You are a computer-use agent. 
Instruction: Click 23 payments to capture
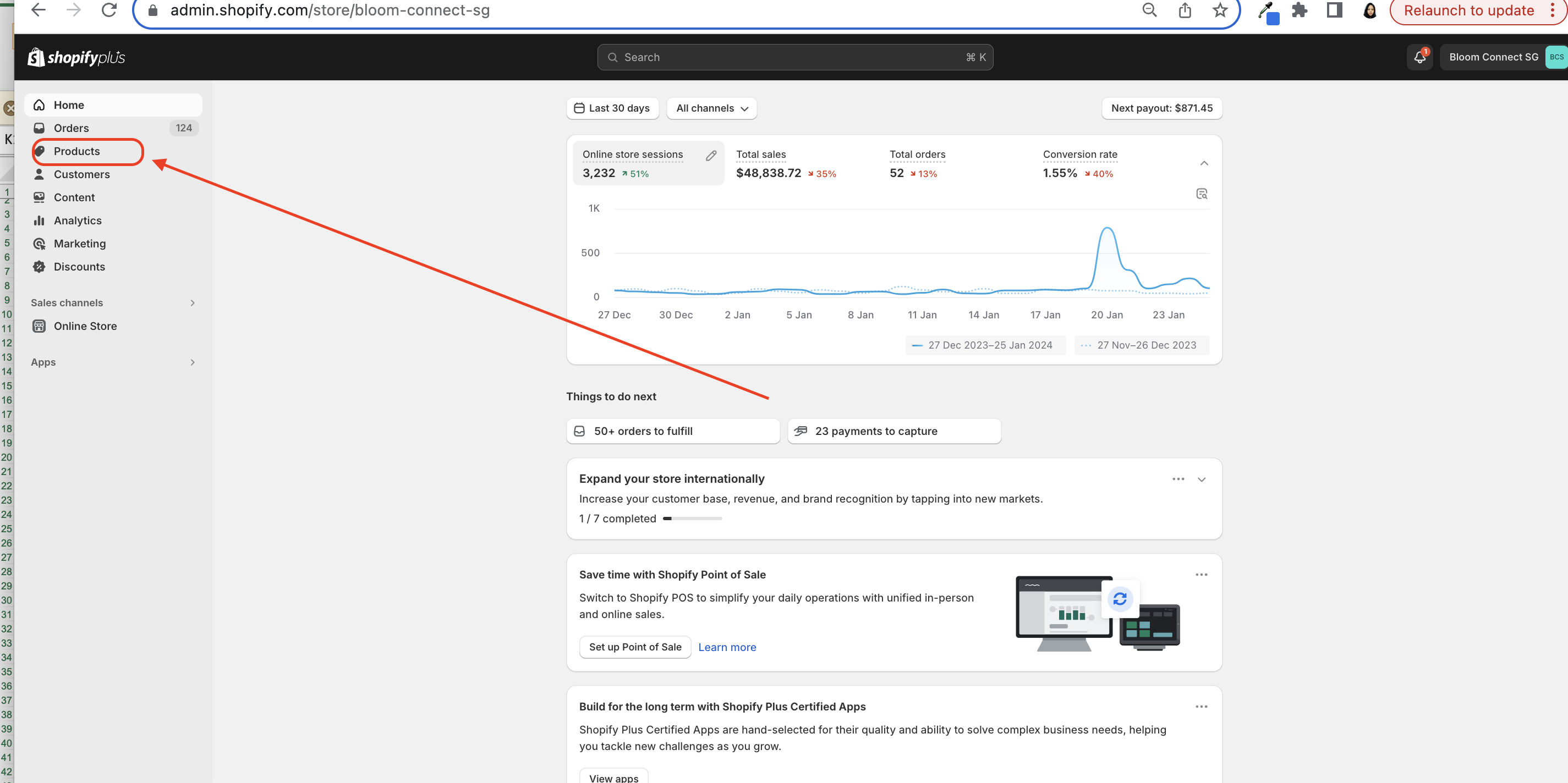click(893, 431)
